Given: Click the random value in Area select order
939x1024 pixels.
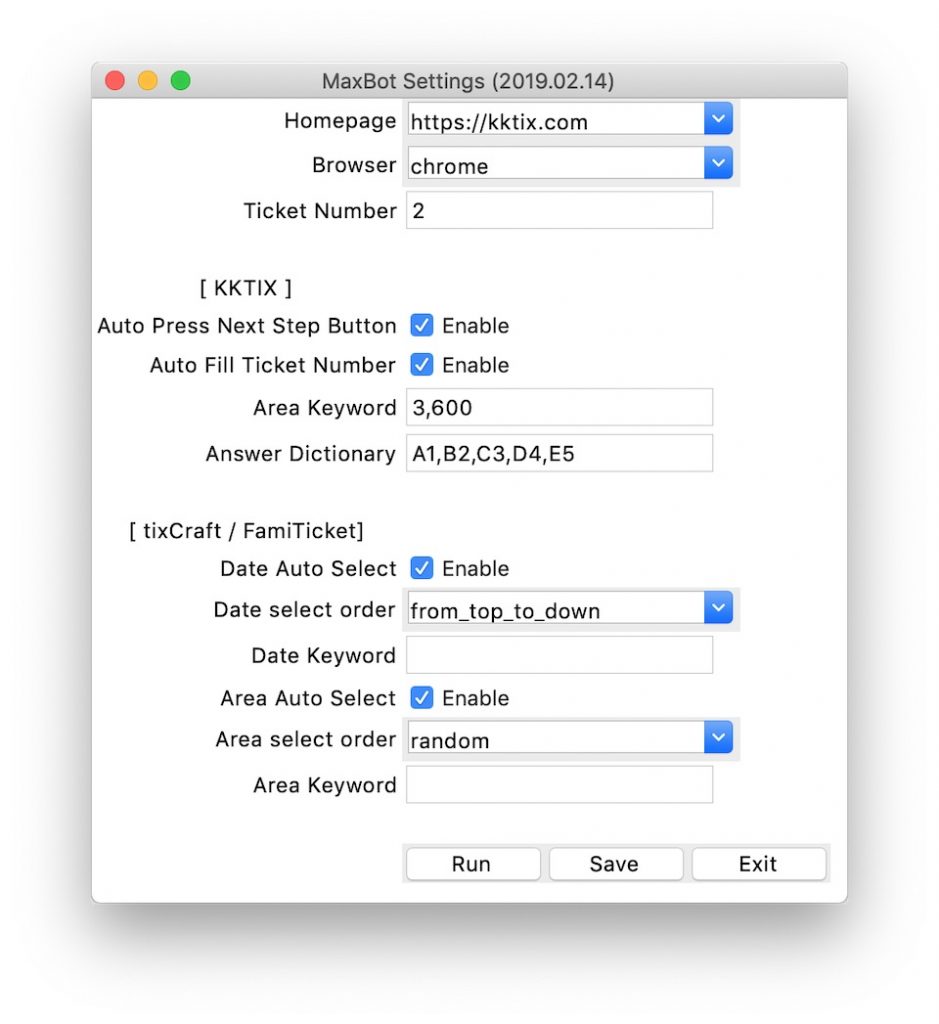Looking at the screenshot, I should 450,741.
